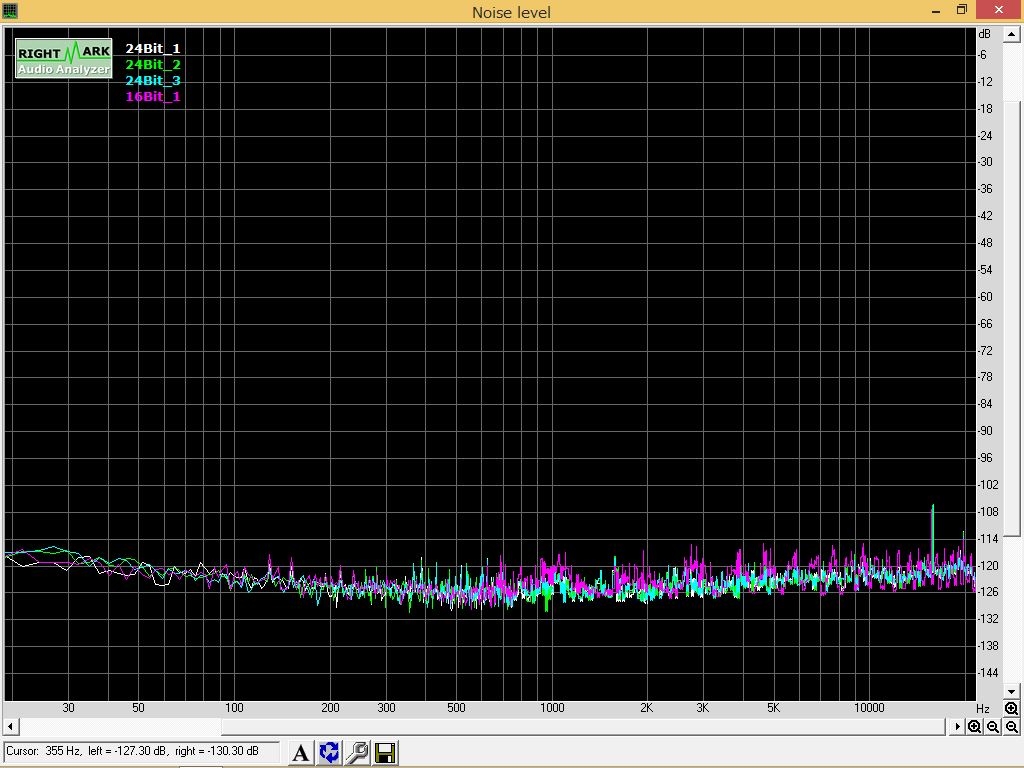Click the 24Bit_1 white legend label
This screenshot has height=768, width=1024.
(153, 48)
